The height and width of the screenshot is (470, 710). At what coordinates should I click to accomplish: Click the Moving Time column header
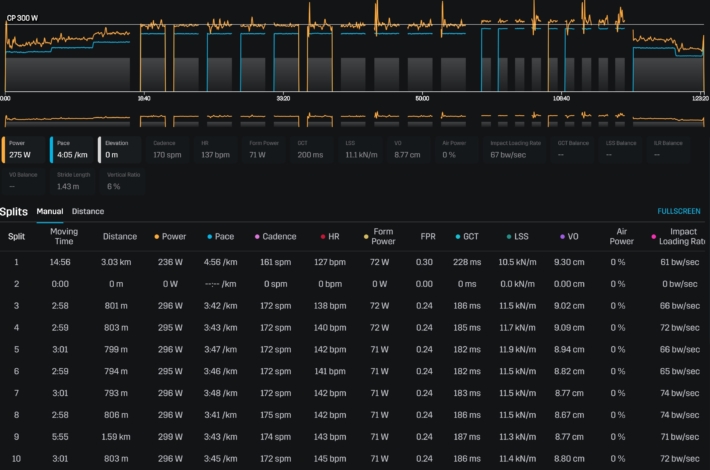[x=64, y=236]
